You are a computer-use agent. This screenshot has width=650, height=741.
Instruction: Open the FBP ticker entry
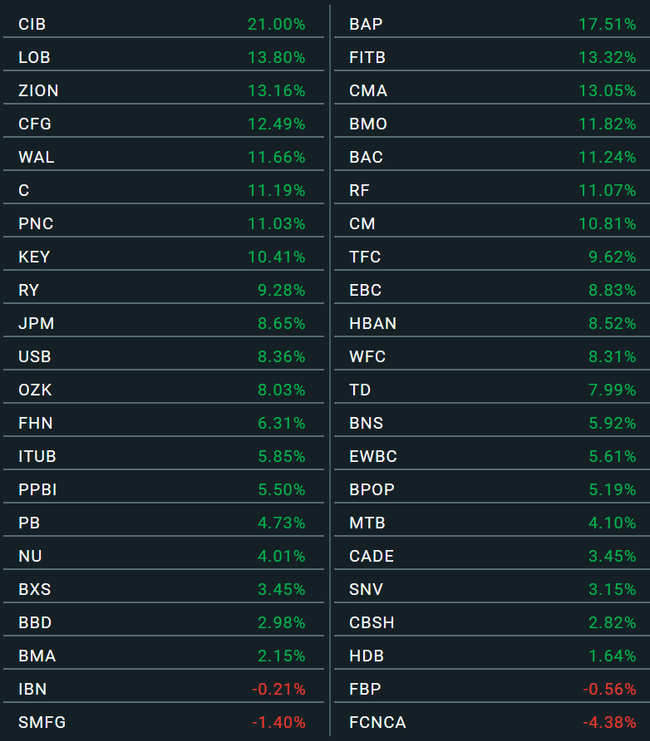tap(365, 689)
